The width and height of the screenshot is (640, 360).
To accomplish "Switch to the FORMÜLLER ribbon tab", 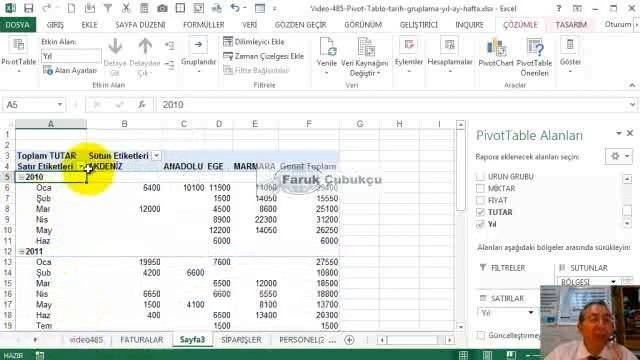I will click(x=204, y=25).
